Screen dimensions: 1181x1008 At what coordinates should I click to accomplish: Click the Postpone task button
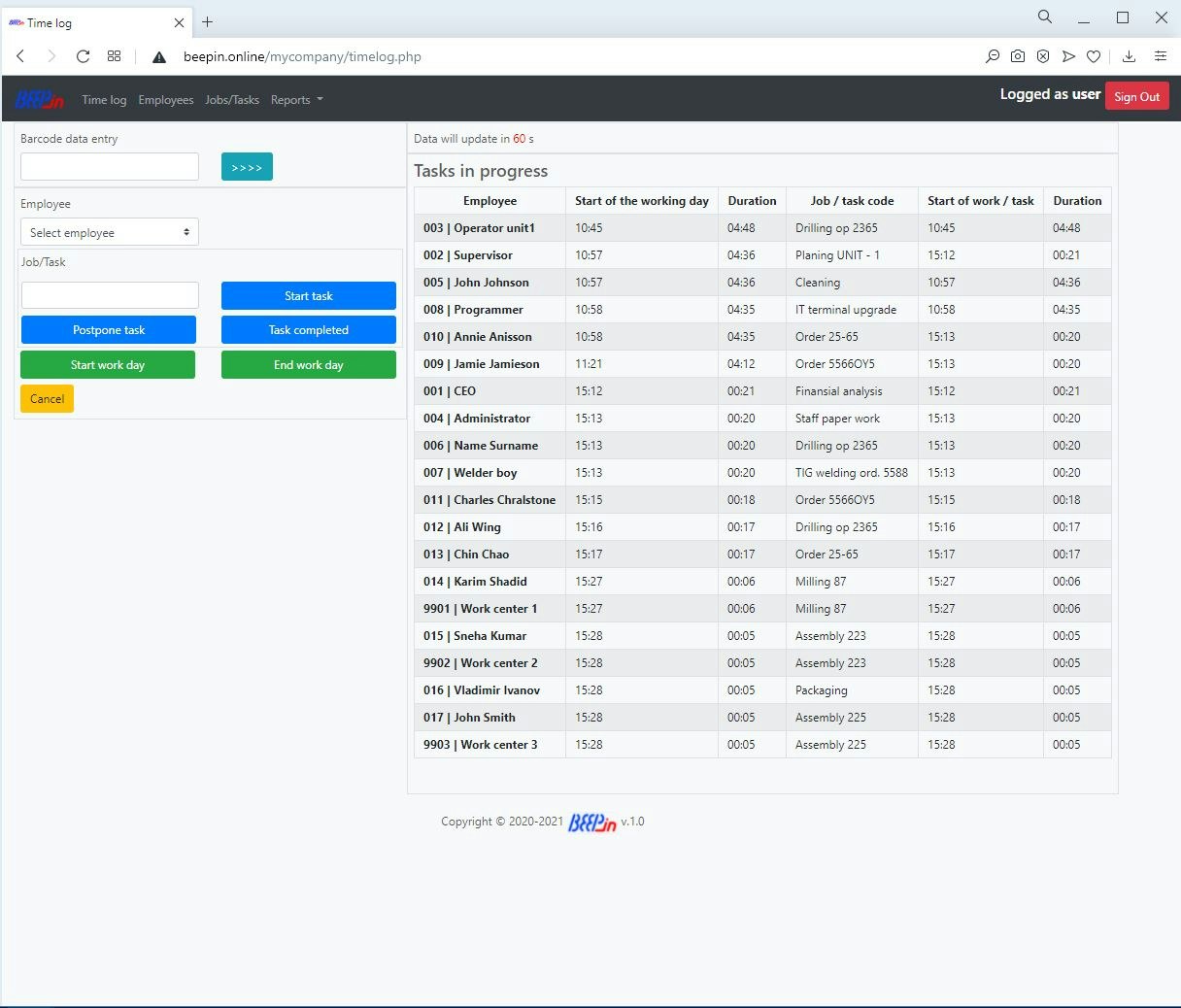pos(109,330)
